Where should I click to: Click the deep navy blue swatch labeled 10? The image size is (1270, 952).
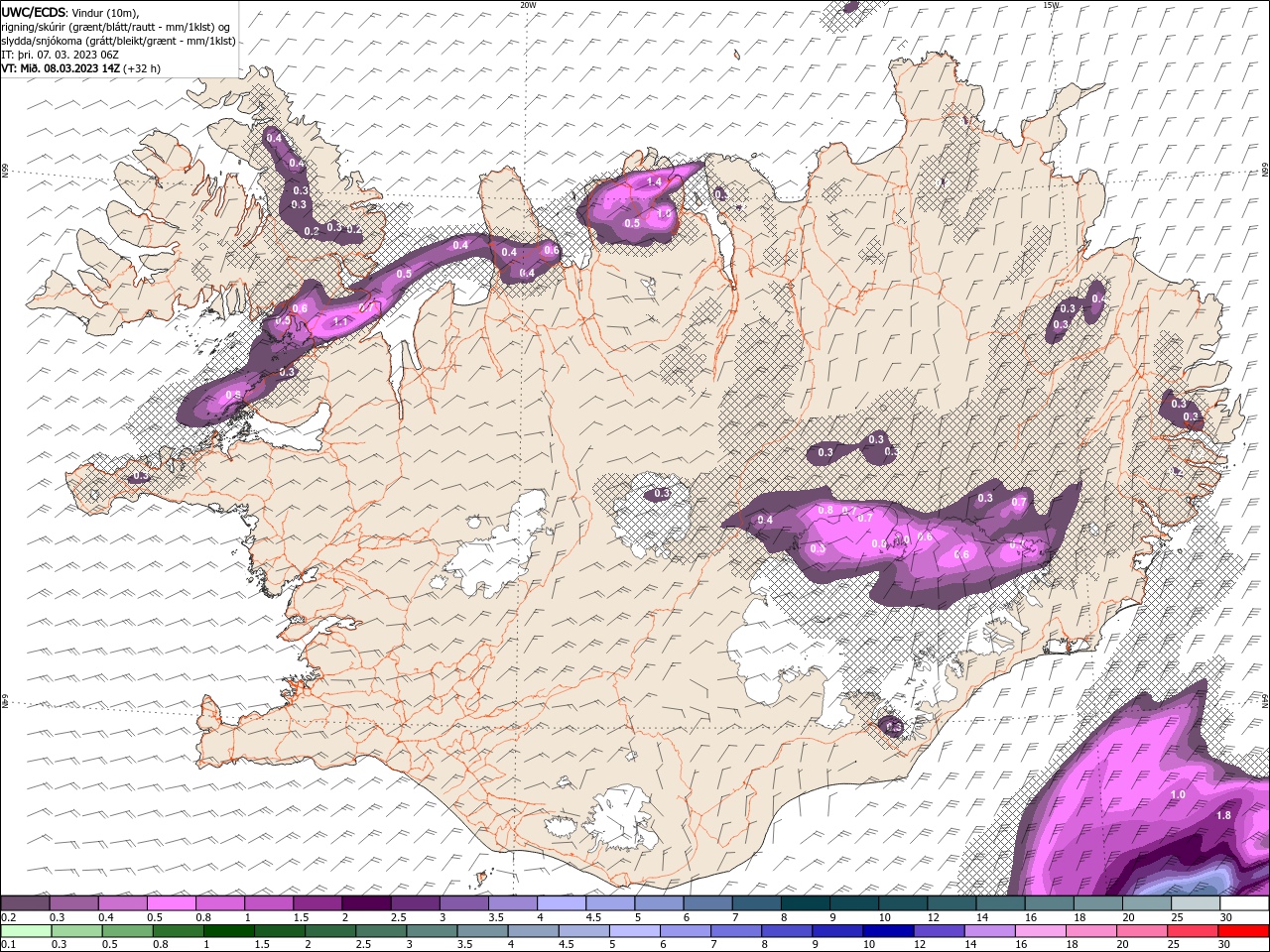click(888, 931)
